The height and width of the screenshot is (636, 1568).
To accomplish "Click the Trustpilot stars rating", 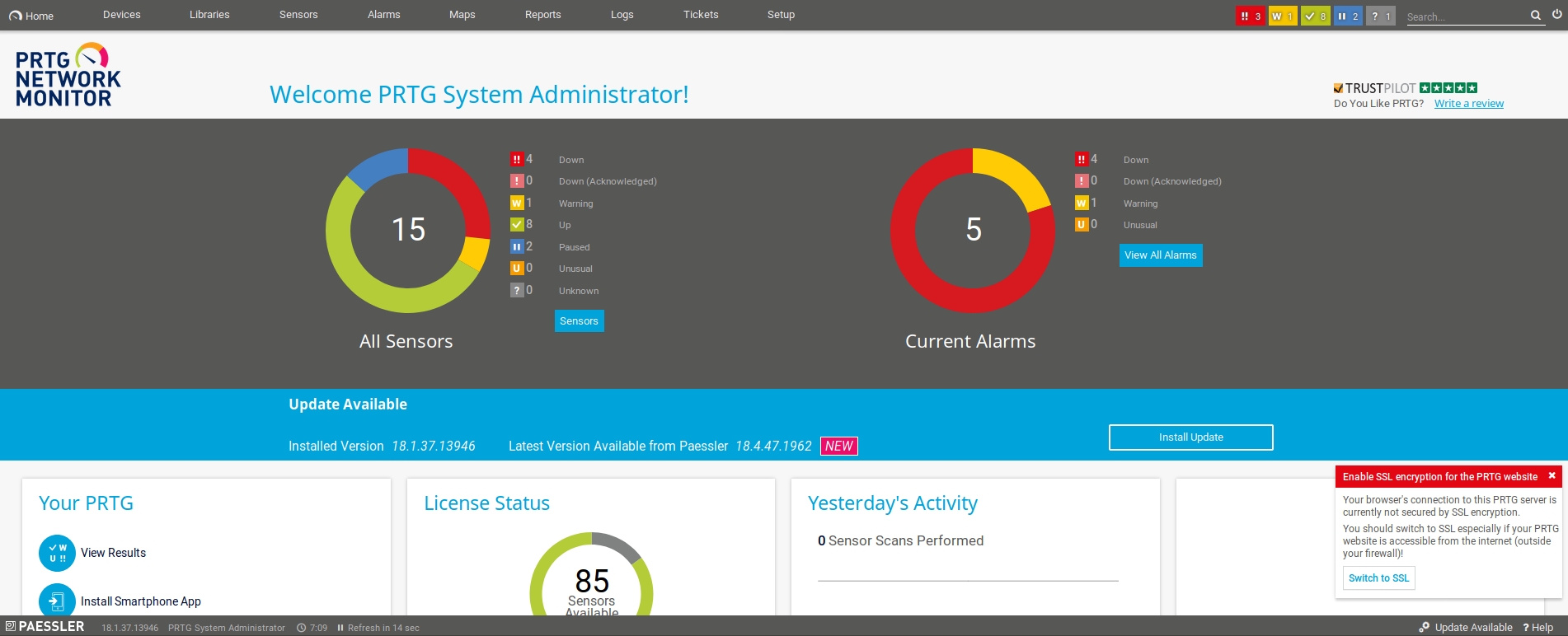I will (1448, 88).
